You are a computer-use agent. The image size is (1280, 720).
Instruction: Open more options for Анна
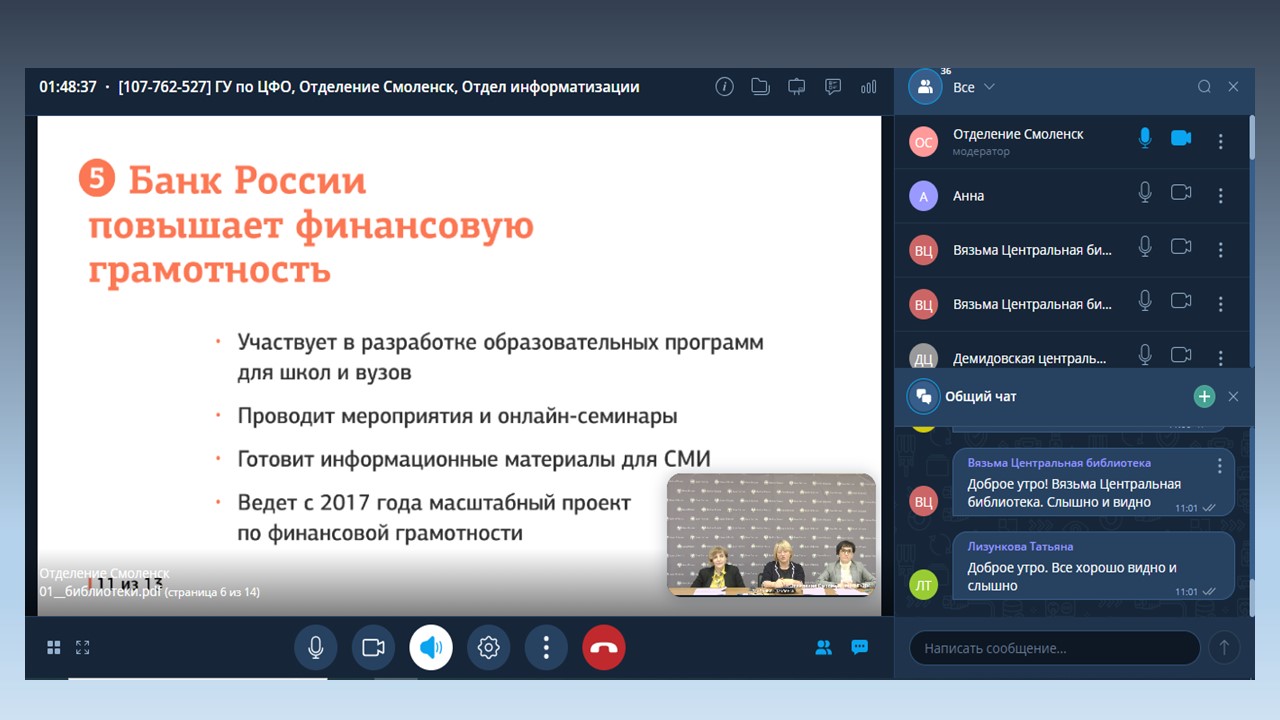pos(1220,196)
